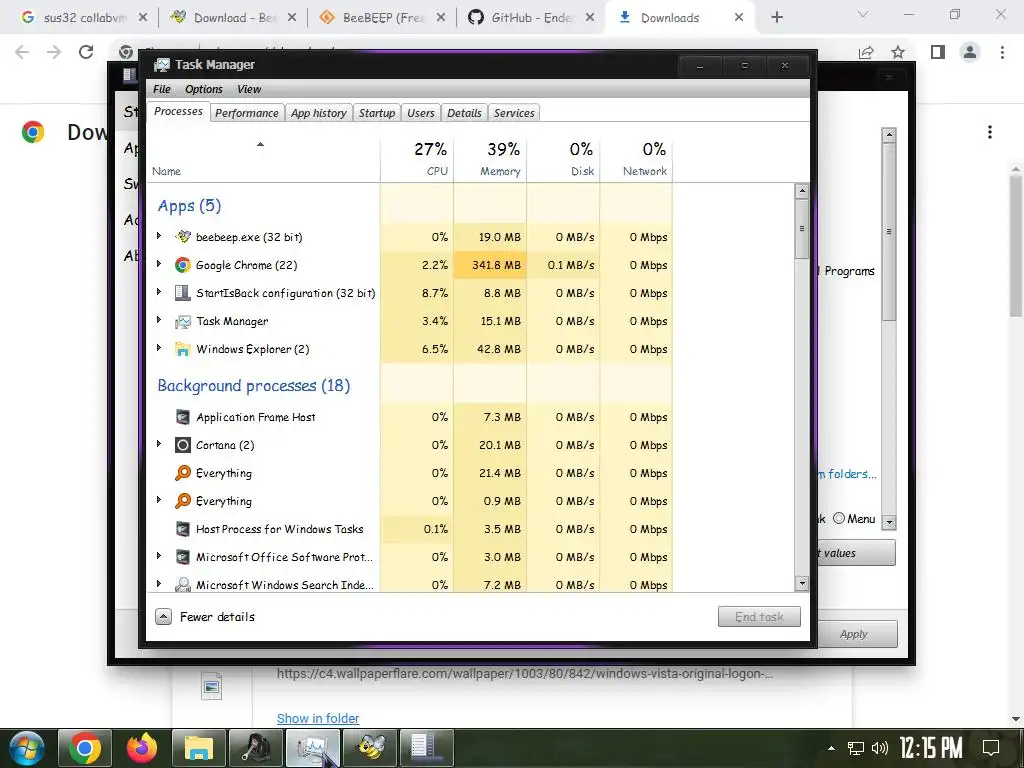Bookmark this page with the star icon

pyautogui.click(x=898, y=52)
